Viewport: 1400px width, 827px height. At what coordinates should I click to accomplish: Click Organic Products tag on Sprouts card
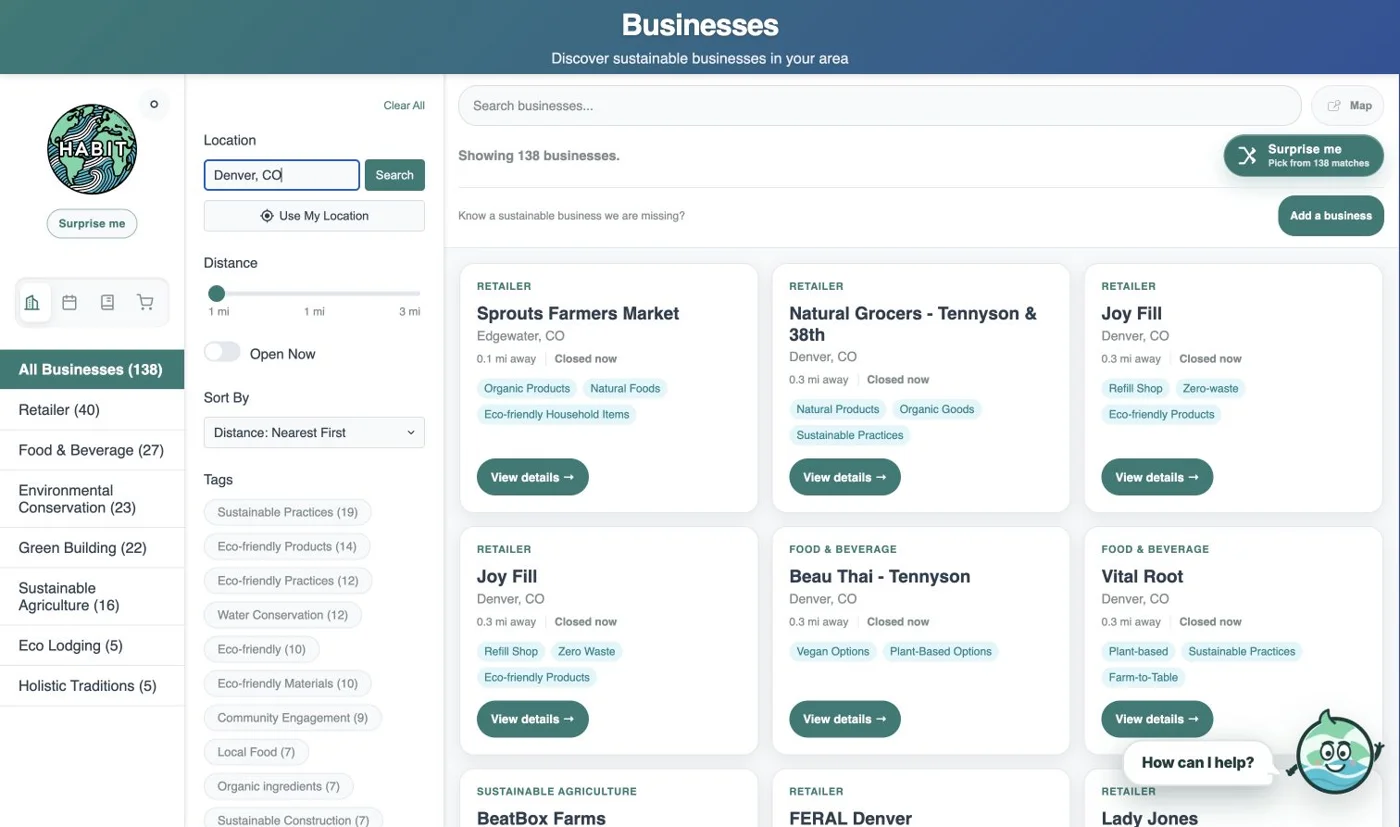pos(527,388)
